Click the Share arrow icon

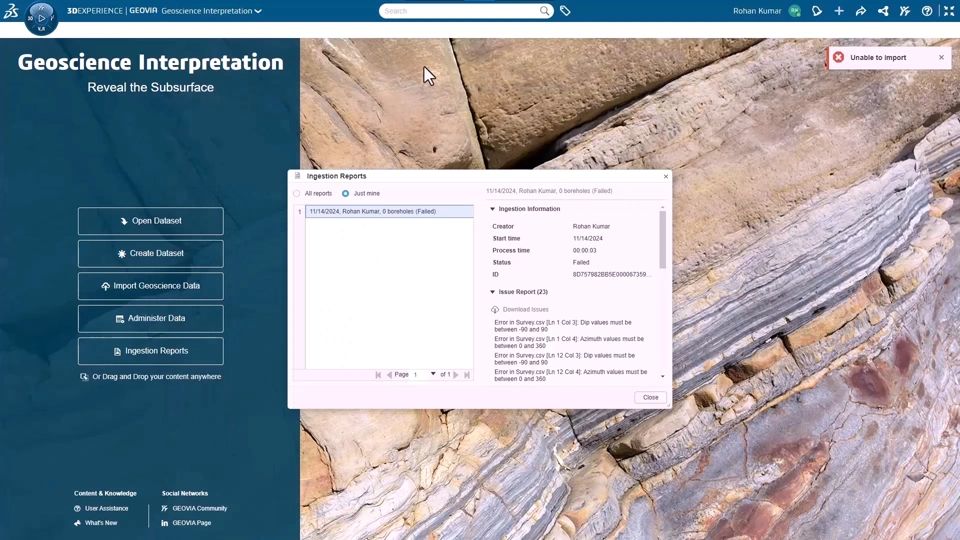pyautogui.click(x=861, y=11)
